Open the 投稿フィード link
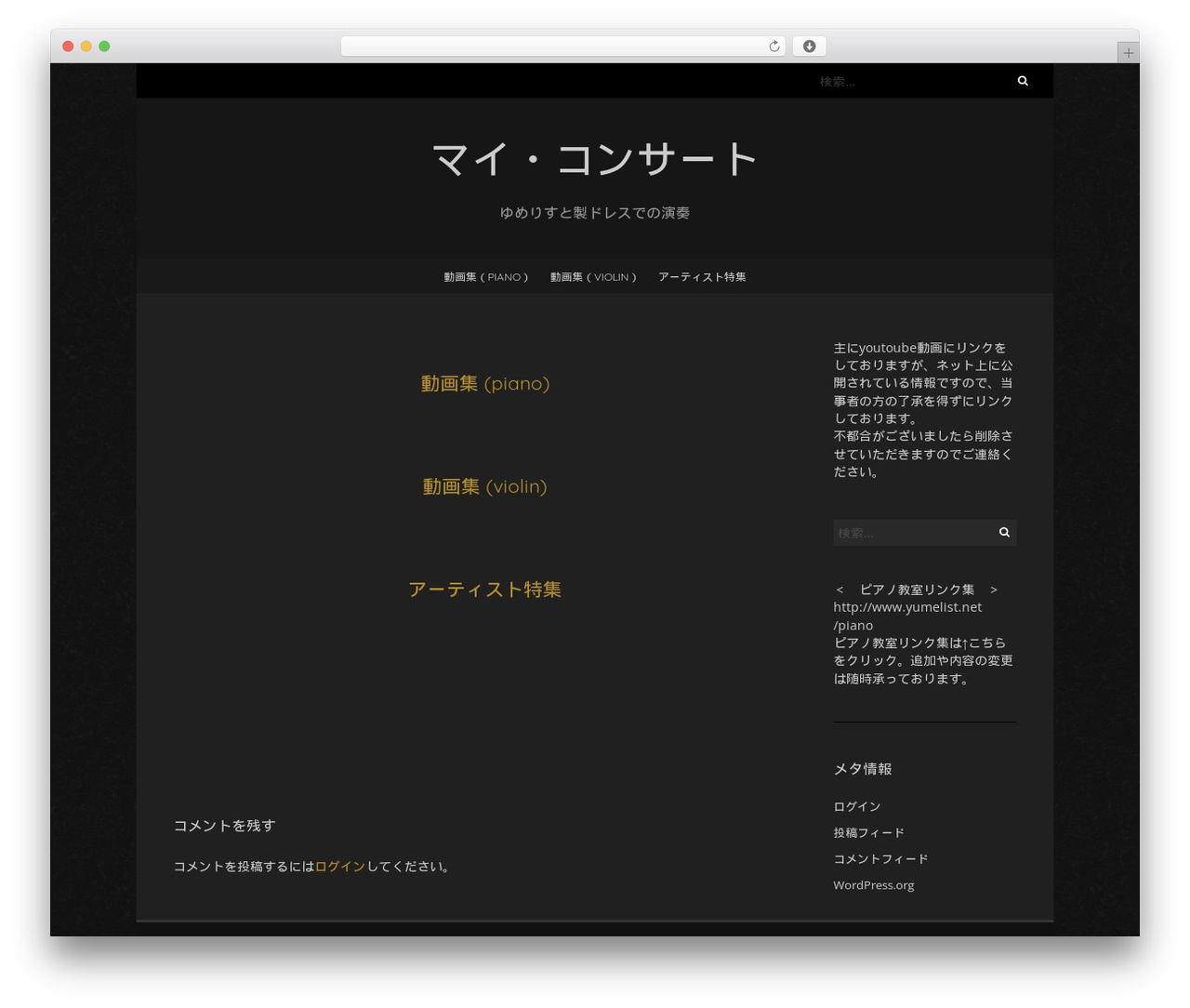 click(869, 832)
